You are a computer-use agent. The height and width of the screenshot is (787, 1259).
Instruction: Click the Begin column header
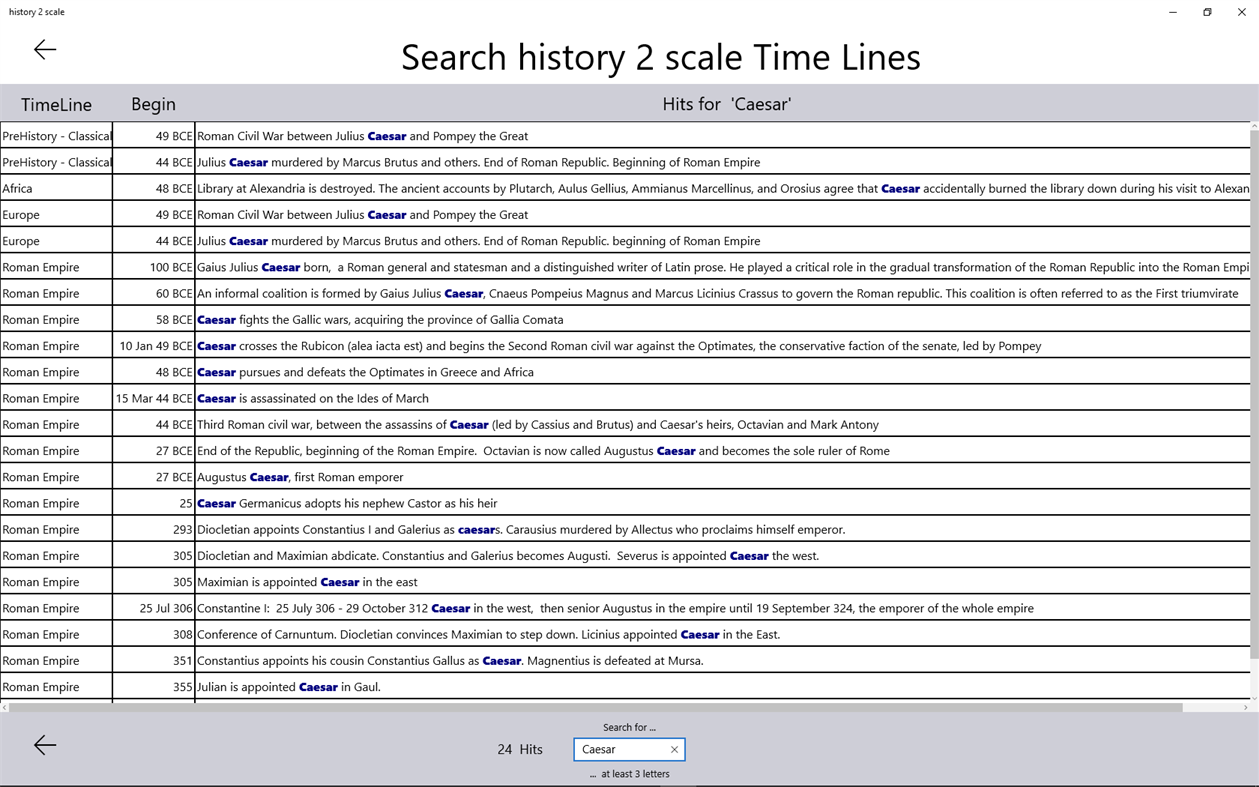pyautogui.click(x=154, y=104)
